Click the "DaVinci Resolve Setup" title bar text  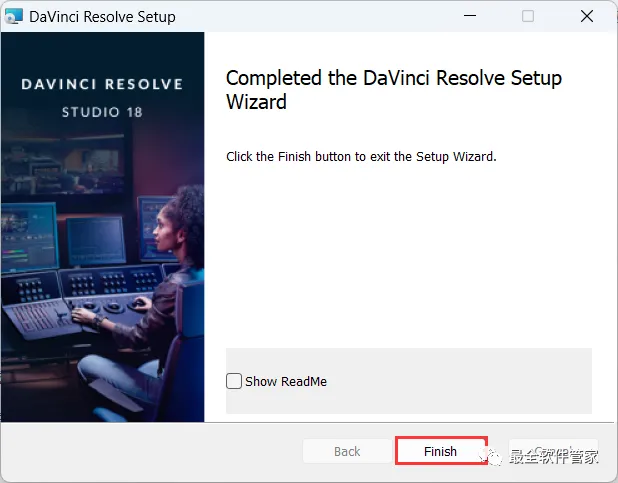pos(102,17)
